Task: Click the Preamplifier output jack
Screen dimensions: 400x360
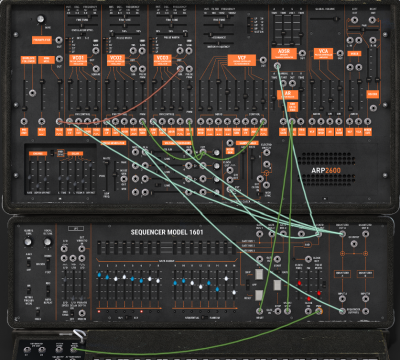Action: [59, 40]
